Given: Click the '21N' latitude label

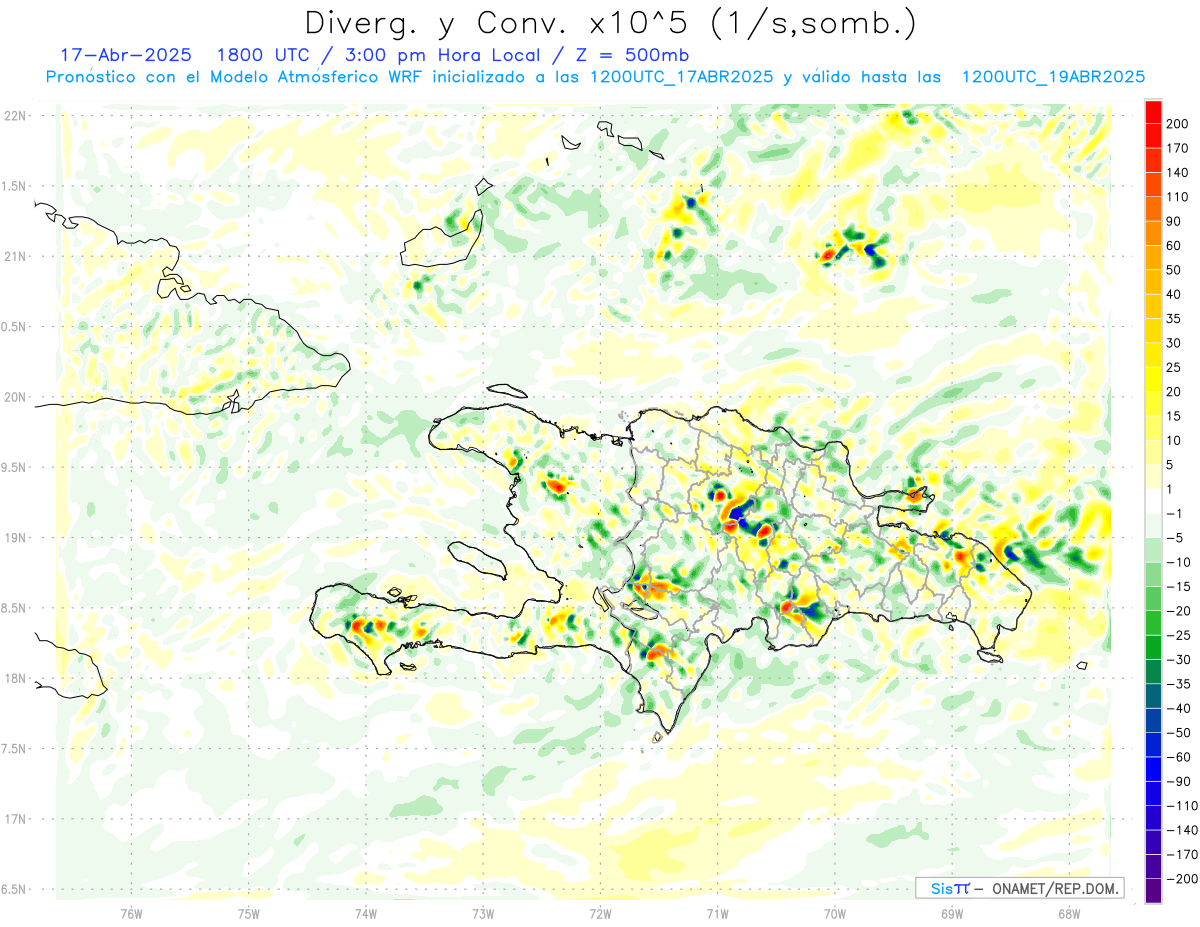Looking at the screenshot, I should (15, 256).
